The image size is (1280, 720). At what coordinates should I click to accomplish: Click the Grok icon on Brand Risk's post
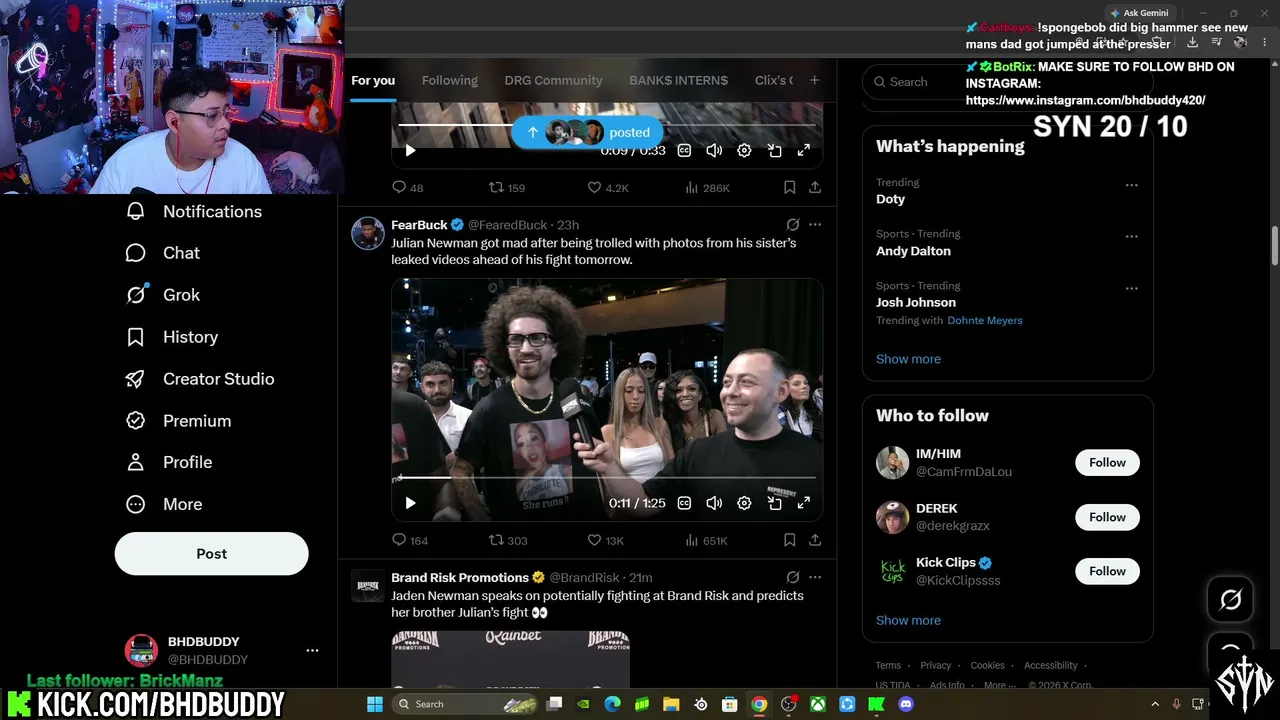793,577
